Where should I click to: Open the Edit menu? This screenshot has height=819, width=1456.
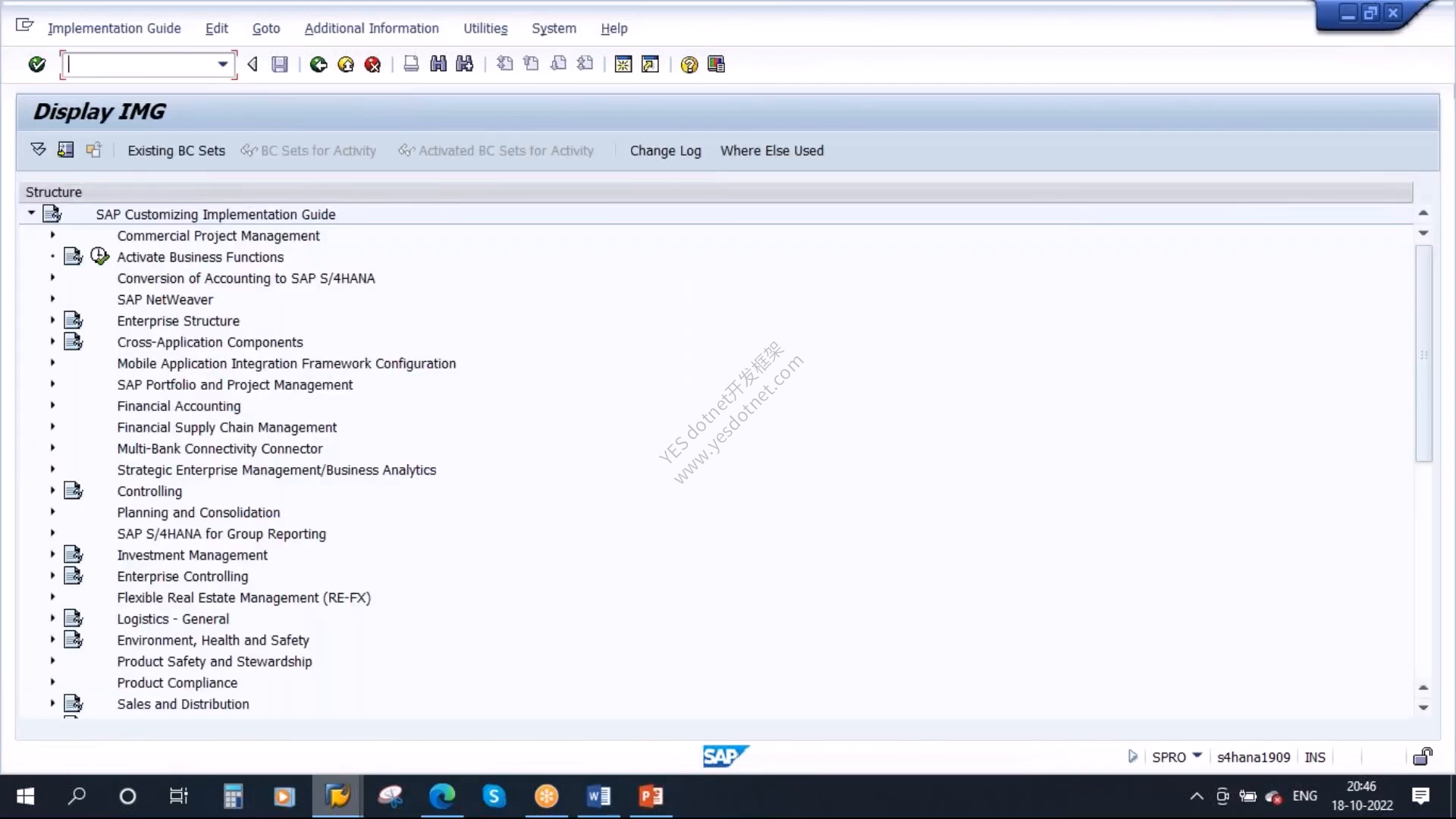point(216,28)
